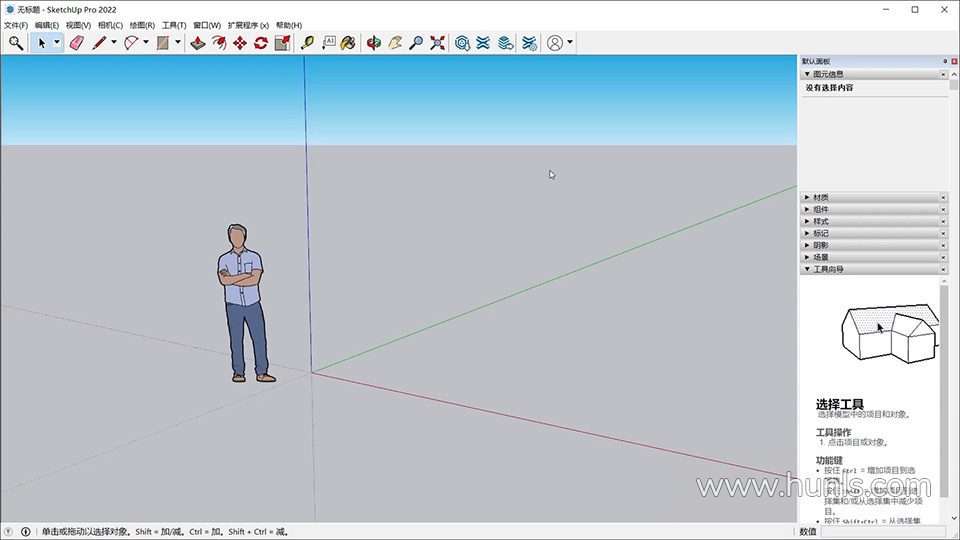Choose the Zoom magnifier tool

pyautogui.click(x=416, y=43)
